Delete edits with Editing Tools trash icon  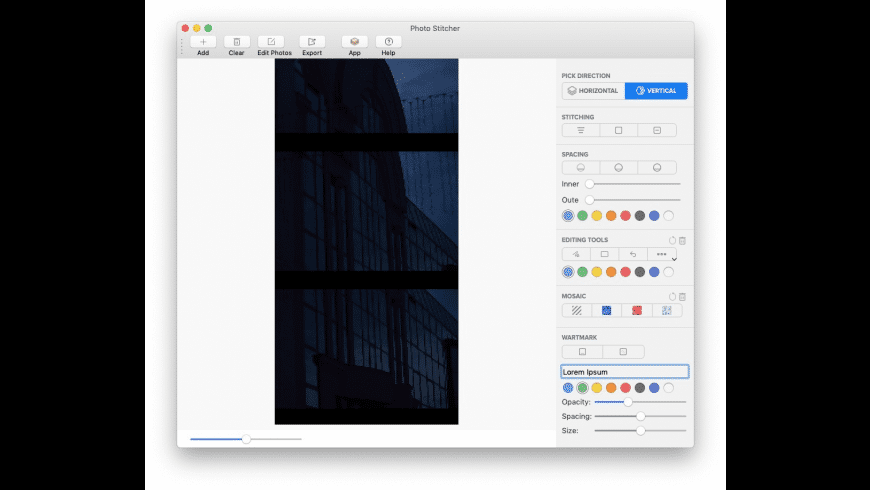click(683, 240)
